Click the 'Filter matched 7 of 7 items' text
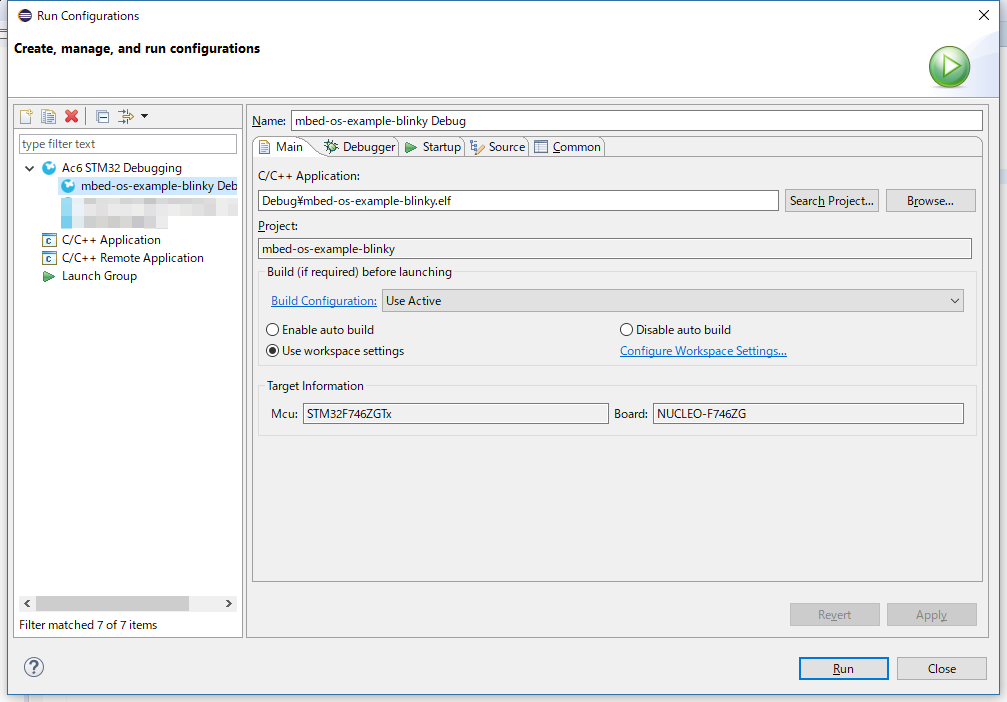 [88, 625]
